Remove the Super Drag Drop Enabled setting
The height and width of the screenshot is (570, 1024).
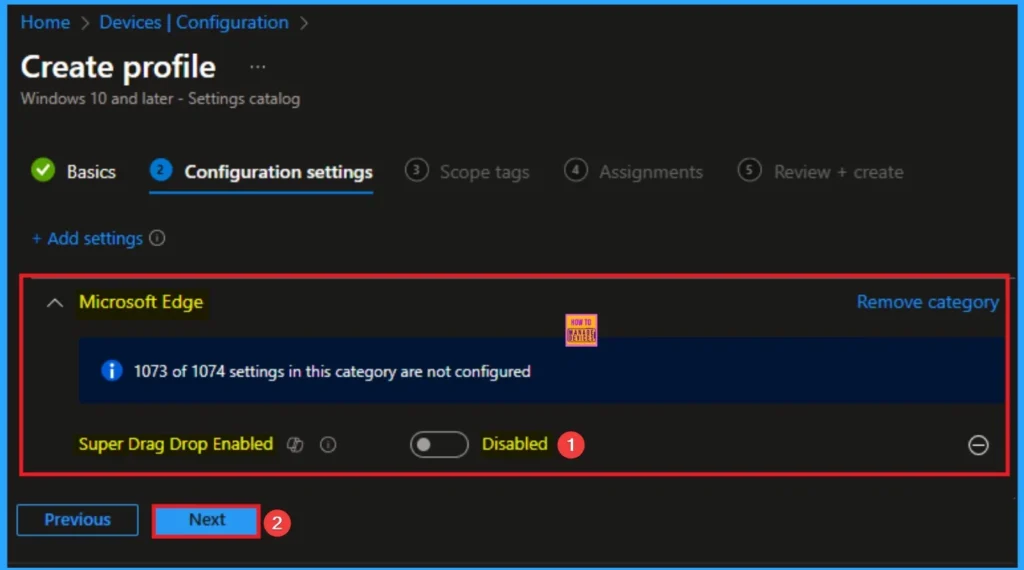978,445
